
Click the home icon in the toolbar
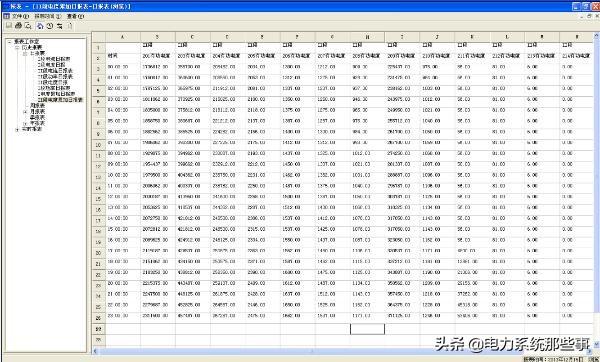40,26
